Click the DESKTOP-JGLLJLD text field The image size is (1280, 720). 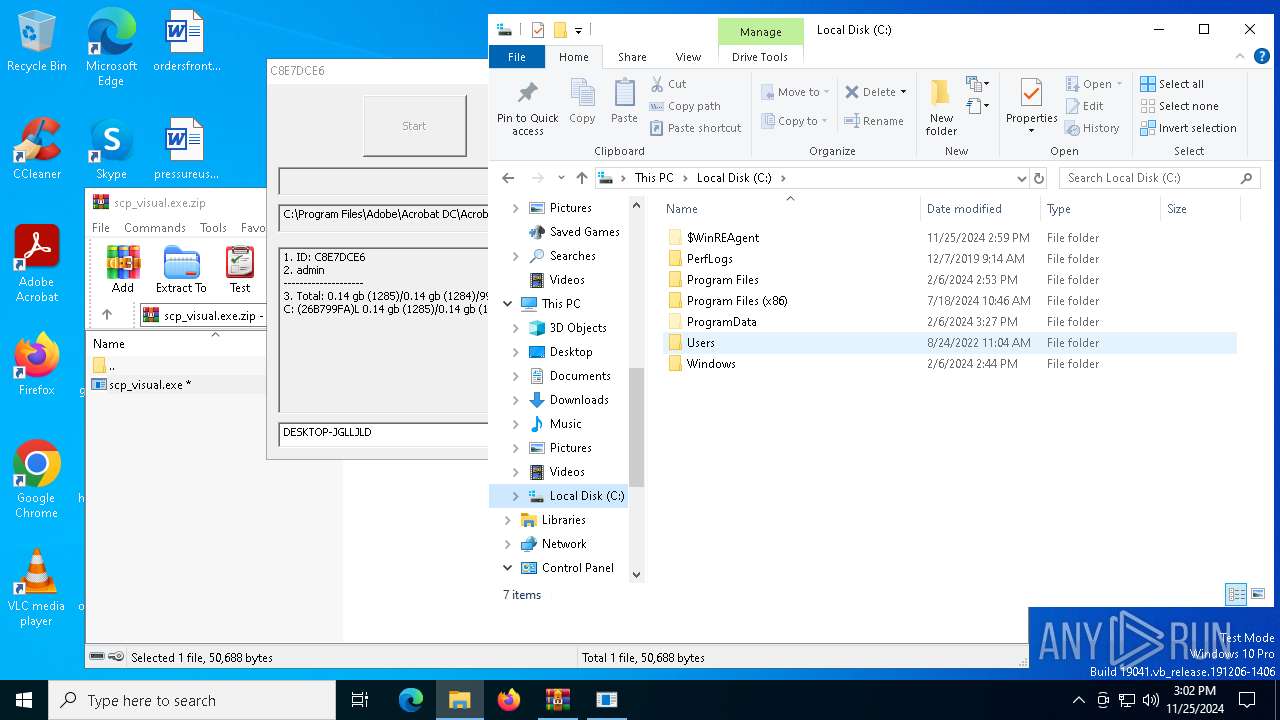[x=383, y=433]
